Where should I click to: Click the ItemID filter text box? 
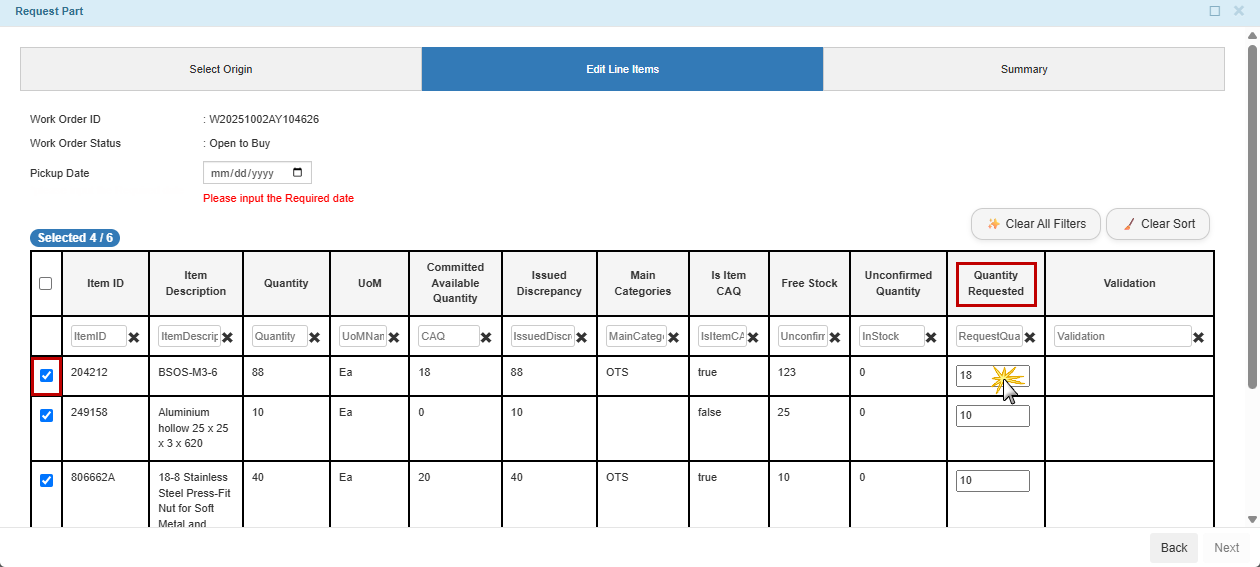(98, 336)
